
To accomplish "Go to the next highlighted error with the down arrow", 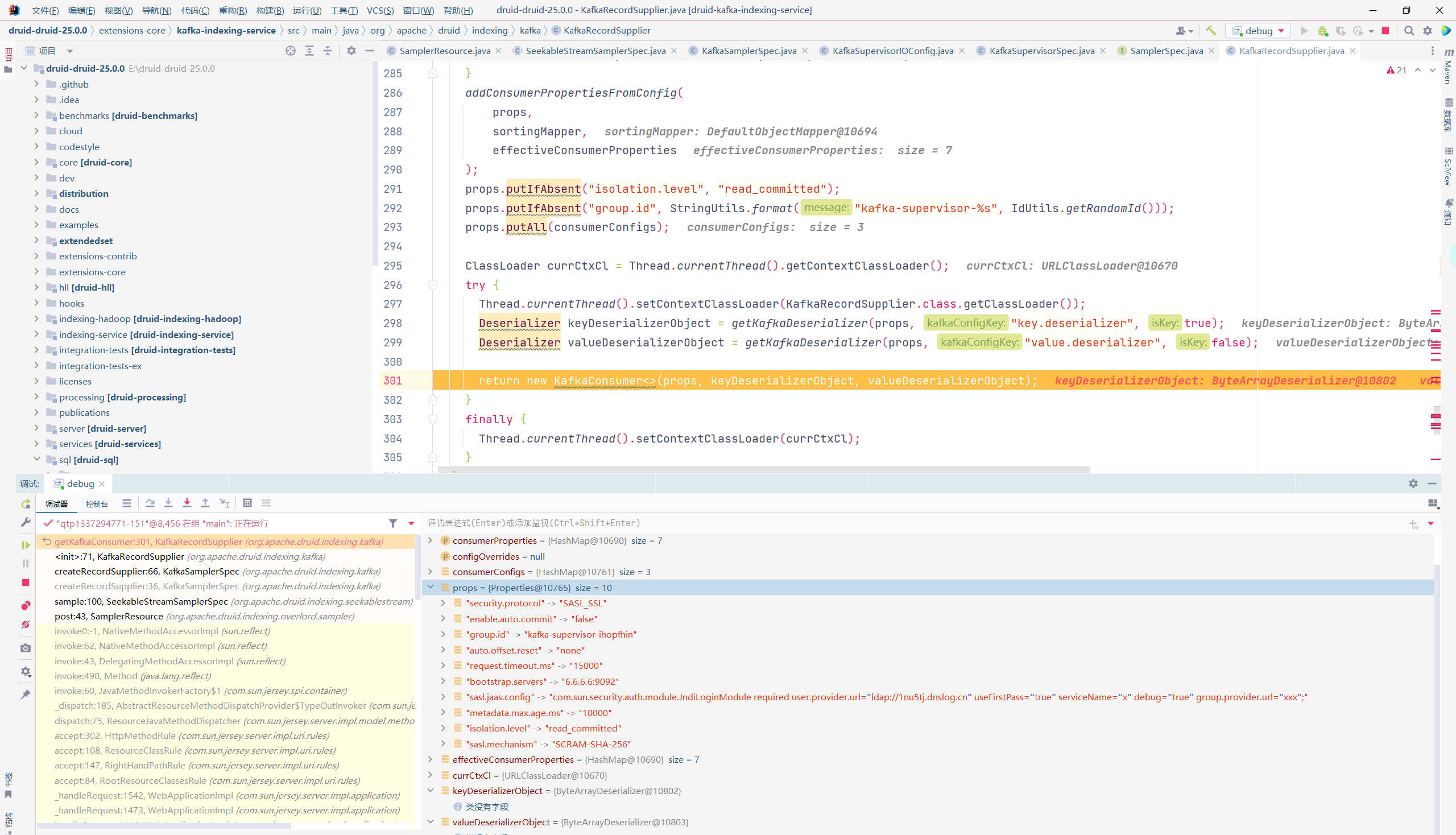I will pyautogui.click(x=1433, y=70).
